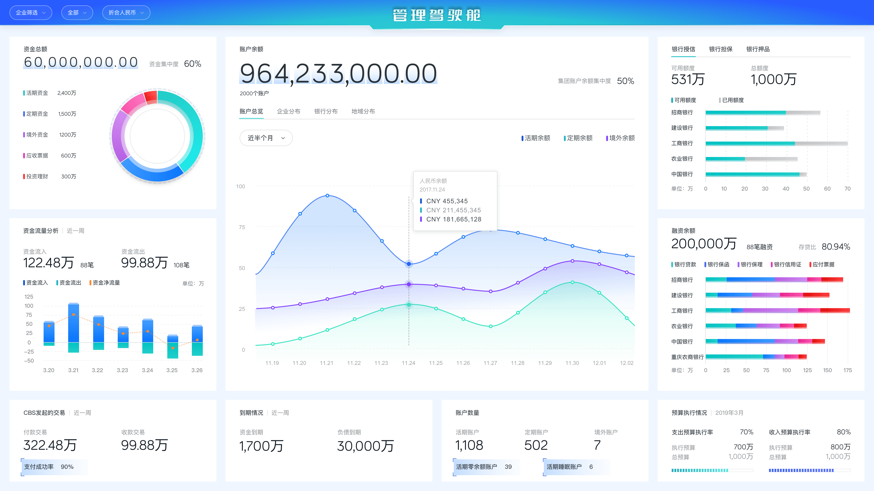874x491 pixels.
Task: Switch to the 银行担保 tab
Action: pyautogui.click(x=720, y=49)
